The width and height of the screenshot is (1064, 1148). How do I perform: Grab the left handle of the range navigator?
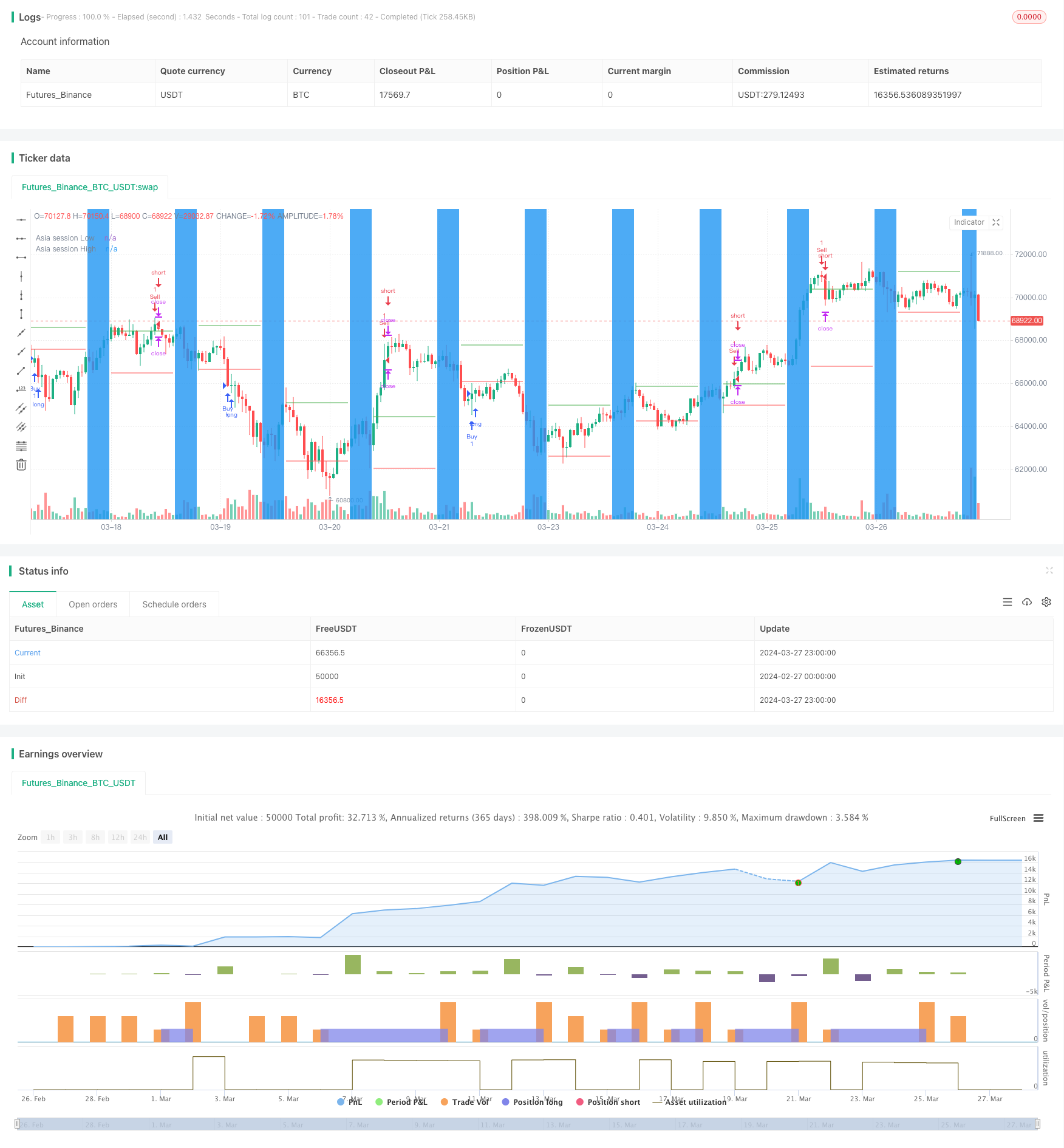coord(18,1124)
